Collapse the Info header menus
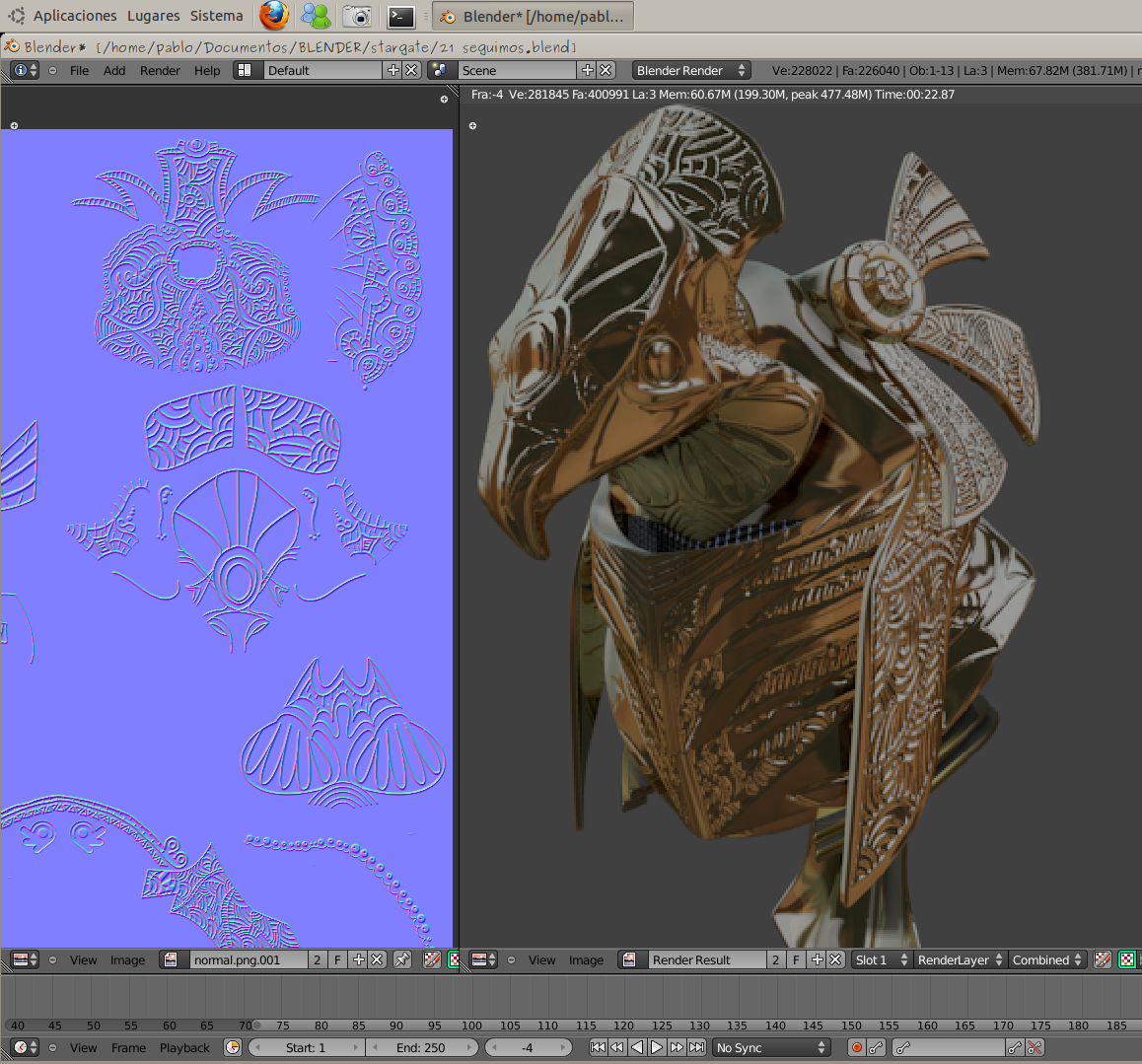This screenshot has width=1142, height=1064. (x=52, y=71)
